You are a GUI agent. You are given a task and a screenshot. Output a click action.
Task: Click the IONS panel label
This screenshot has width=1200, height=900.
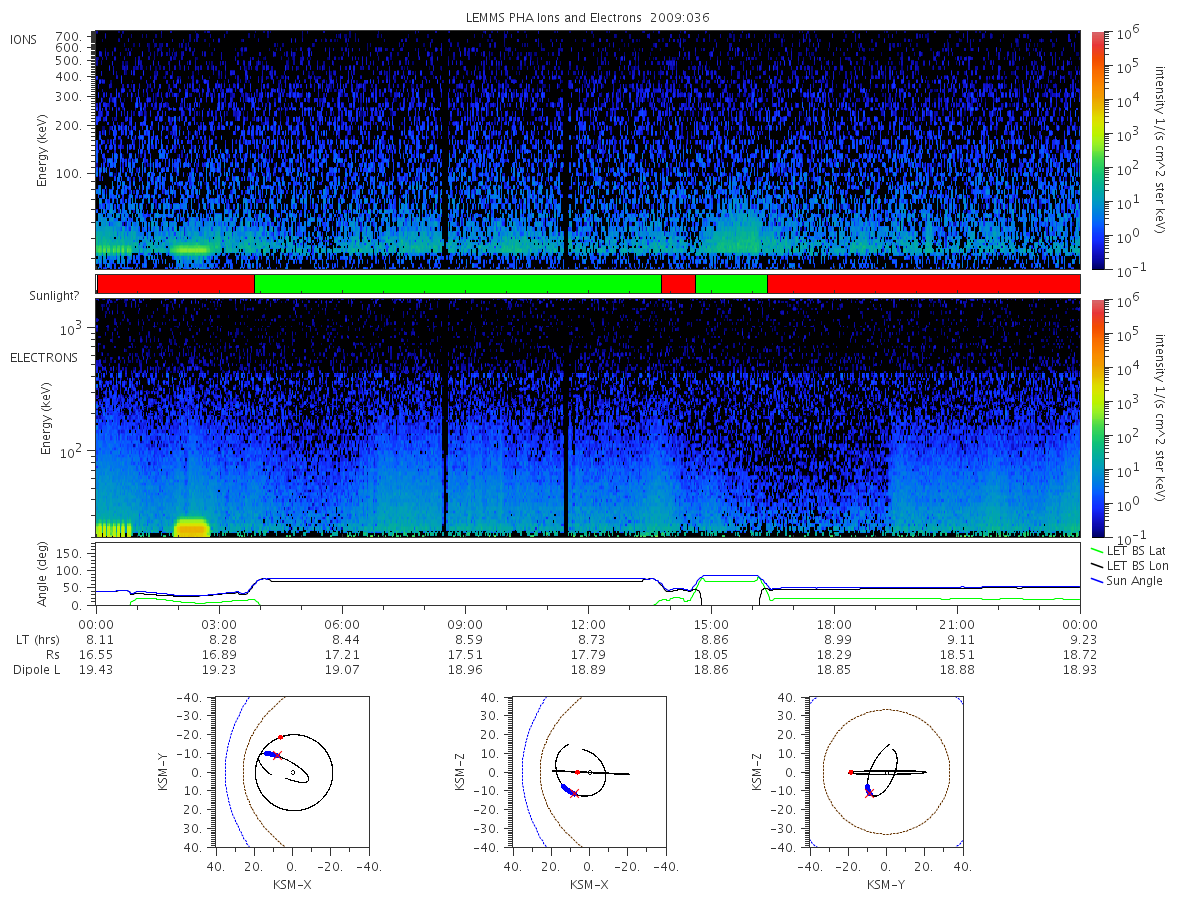[24, 39]
